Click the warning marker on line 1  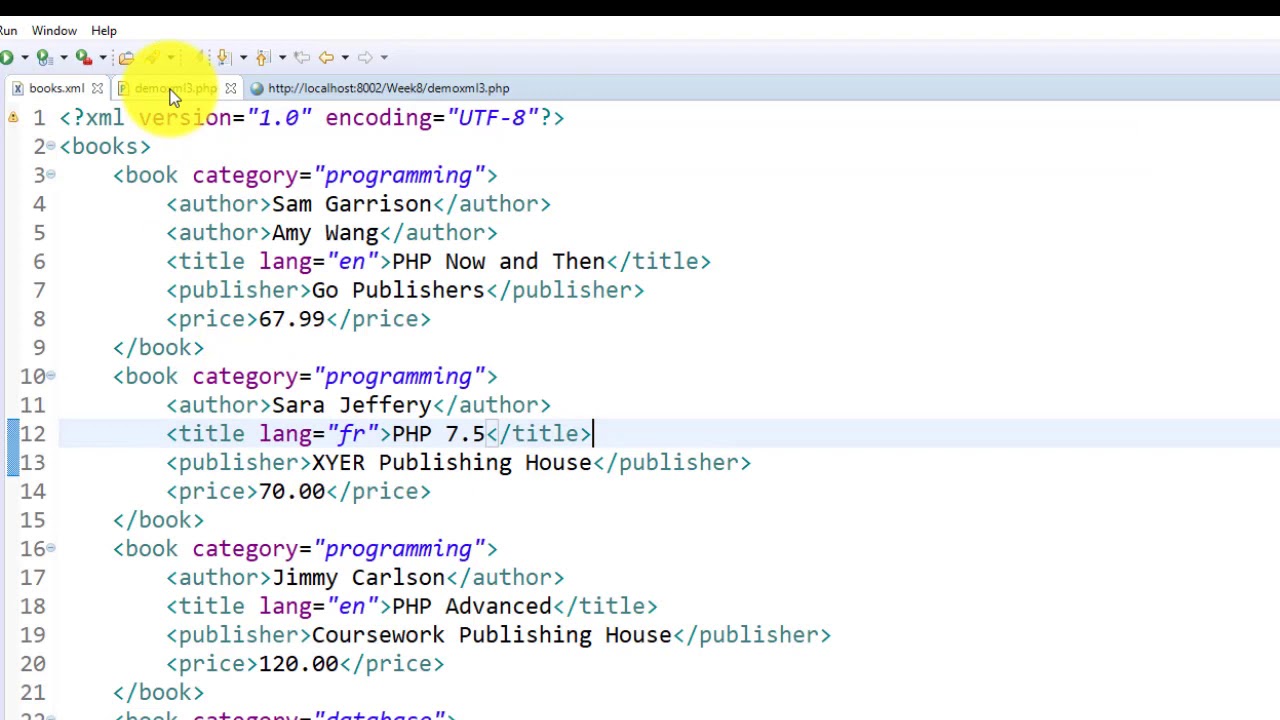click(13, 118)
